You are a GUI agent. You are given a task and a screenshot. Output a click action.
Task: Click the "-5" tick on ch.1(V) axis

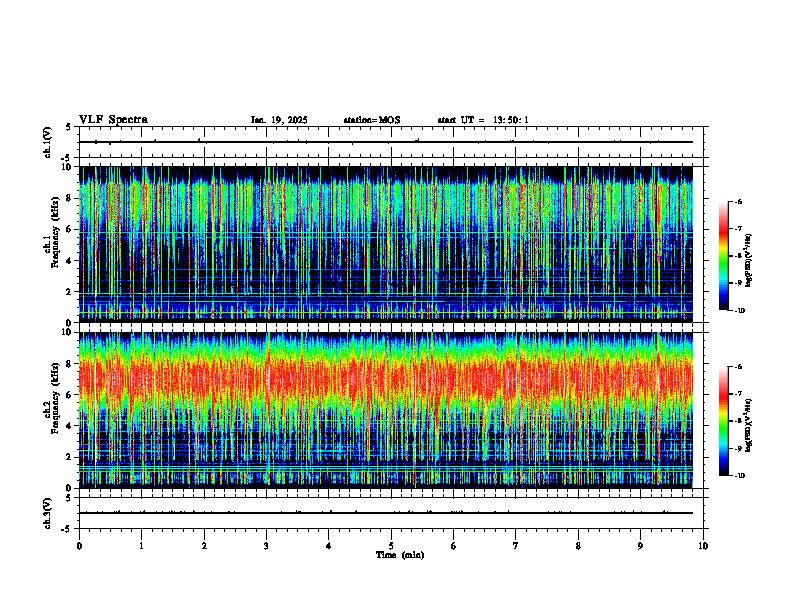point(67,158)
